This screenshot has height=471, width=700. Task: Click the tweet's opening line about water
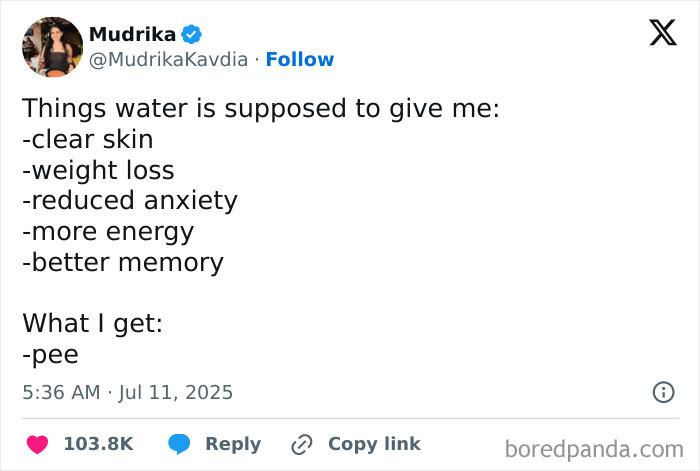(261, 108)
